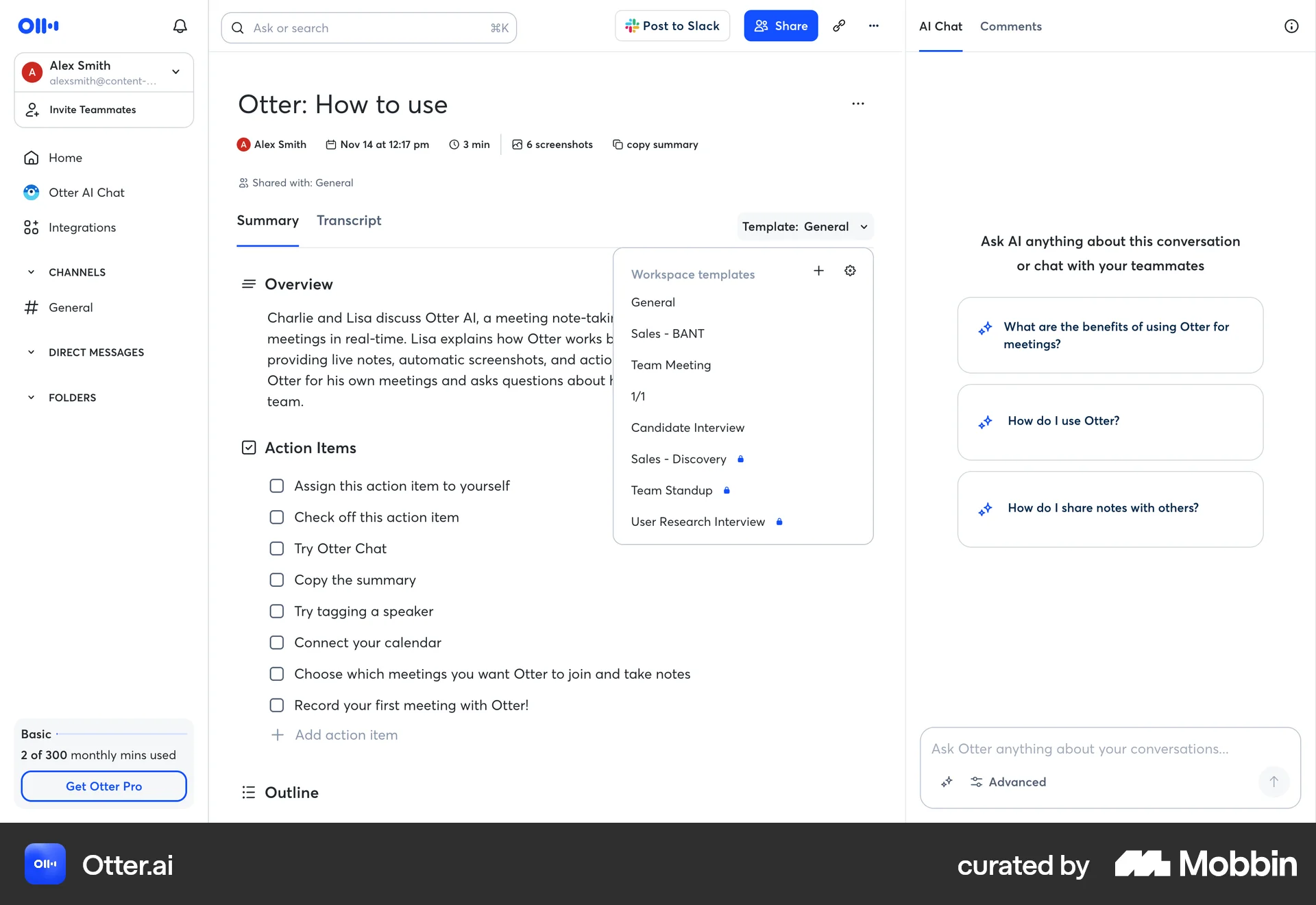Image resolution: width=1316 pixels, height=905 pixels.
Task: Expand the Alex Smith account dropdown
Action: (x=176, y=72)
